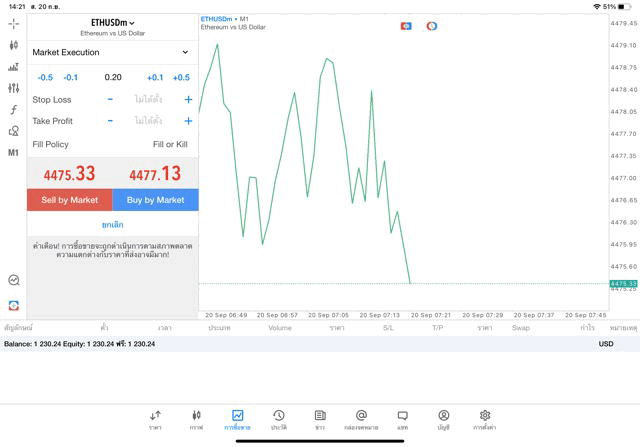This screenshot has height=447, width=640.
Task: Open chart settings sliders icon
Action: [13, 89]
